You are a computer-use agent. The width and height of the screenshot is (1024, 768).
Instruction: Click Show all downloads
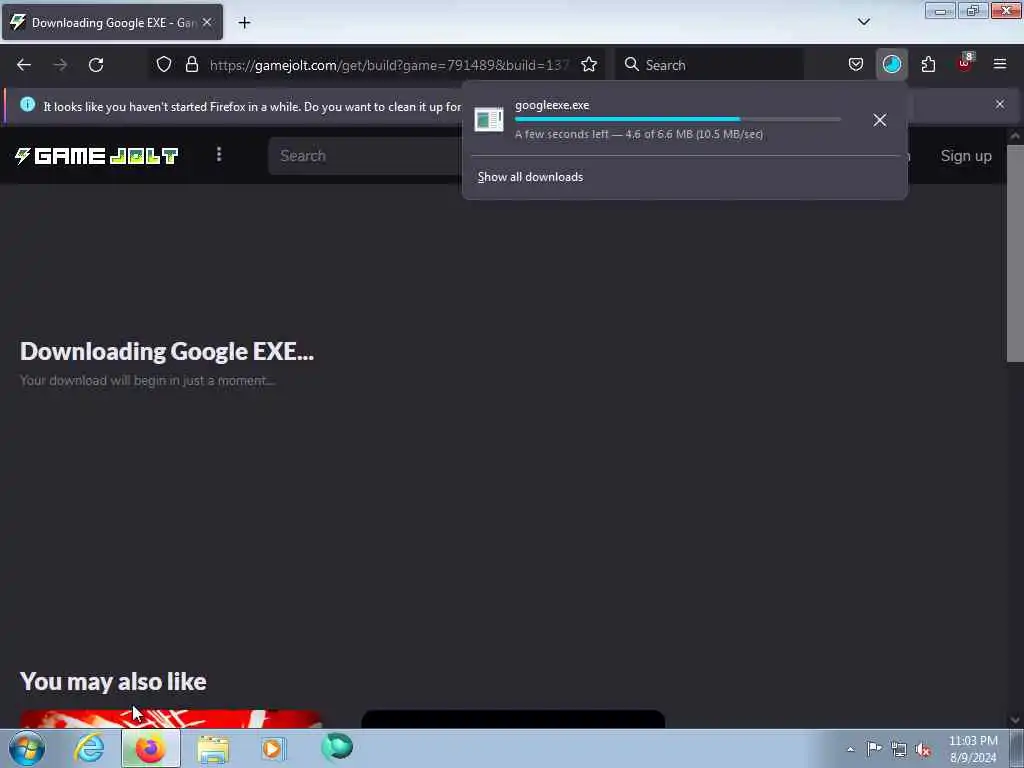click(530, 177)
